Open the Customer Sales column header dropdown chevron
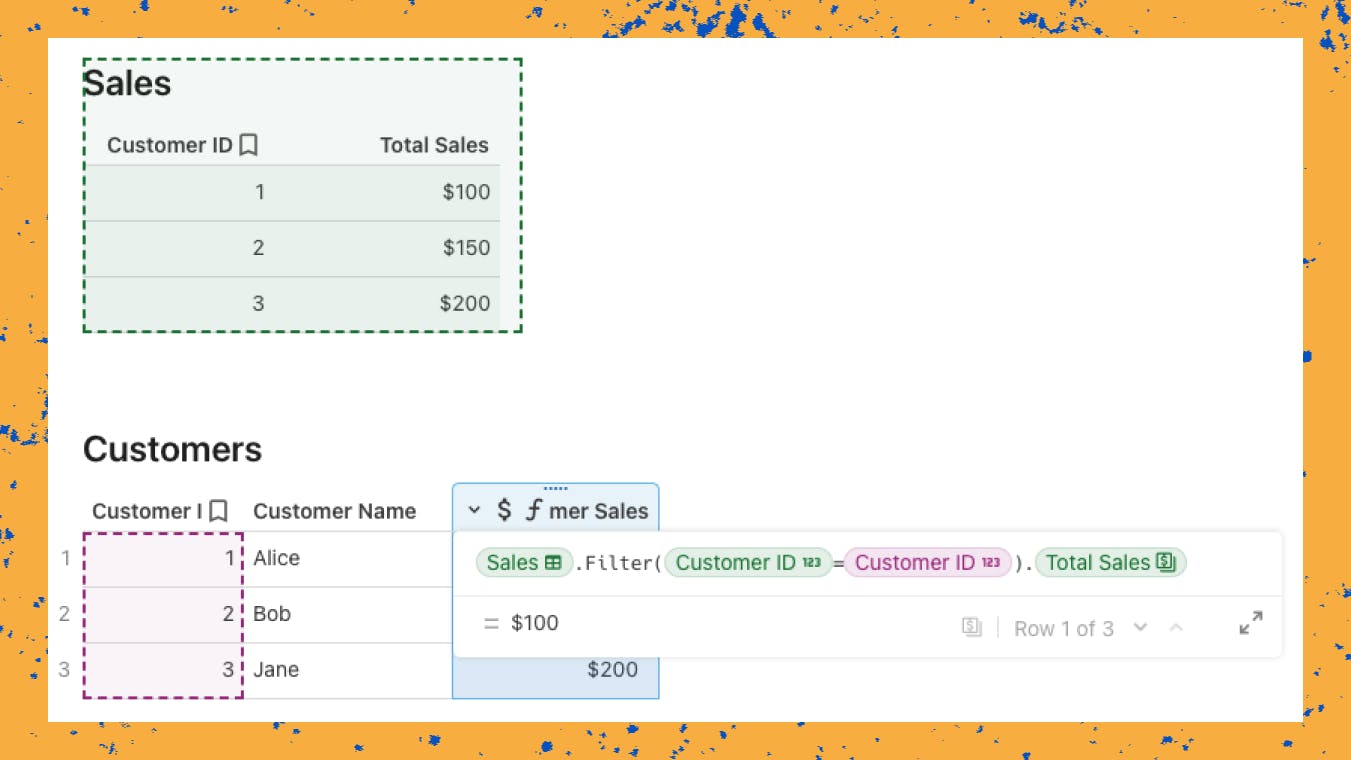 click(475, 509)
